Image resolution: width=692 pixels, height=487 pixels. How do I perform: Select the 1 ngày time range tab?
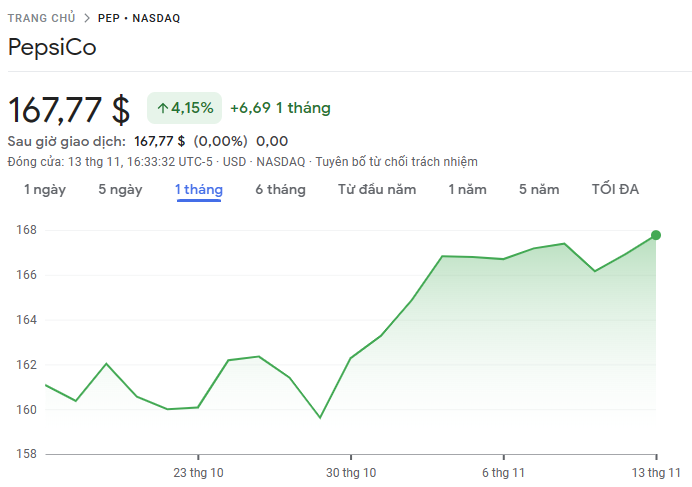point(45,189)
